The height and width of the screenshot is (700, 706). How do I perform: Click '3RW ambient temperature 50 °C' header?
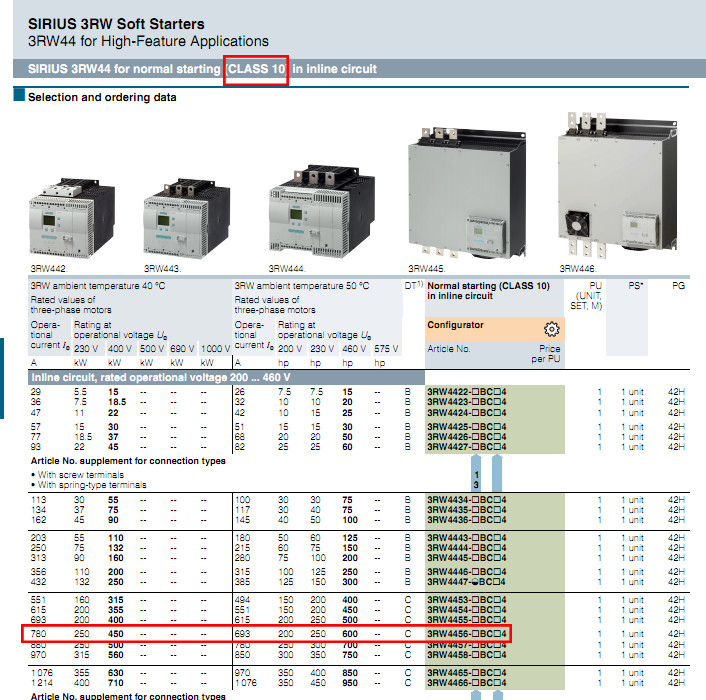[302, 286]
